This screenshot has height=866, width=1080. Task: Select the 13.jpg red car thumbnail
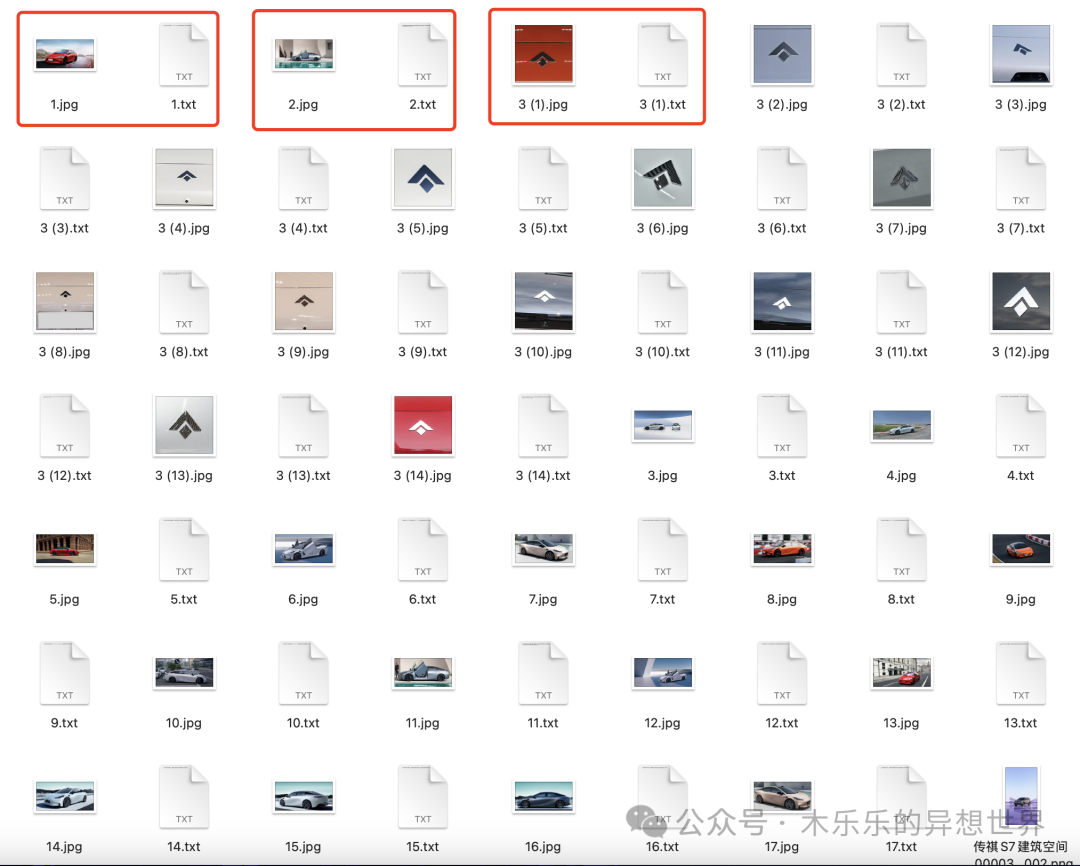point(902,672)
